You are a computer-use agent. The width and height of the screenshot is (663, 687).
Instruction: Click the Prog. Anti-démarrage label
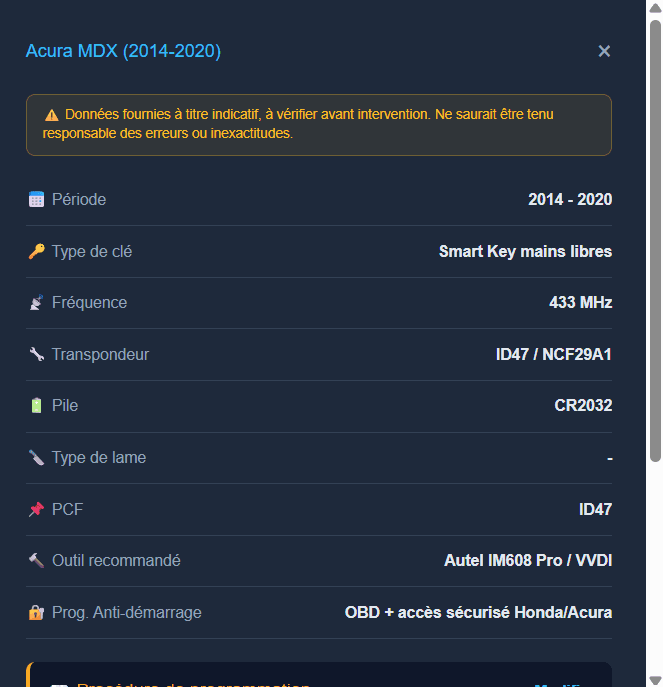(127, 612)
